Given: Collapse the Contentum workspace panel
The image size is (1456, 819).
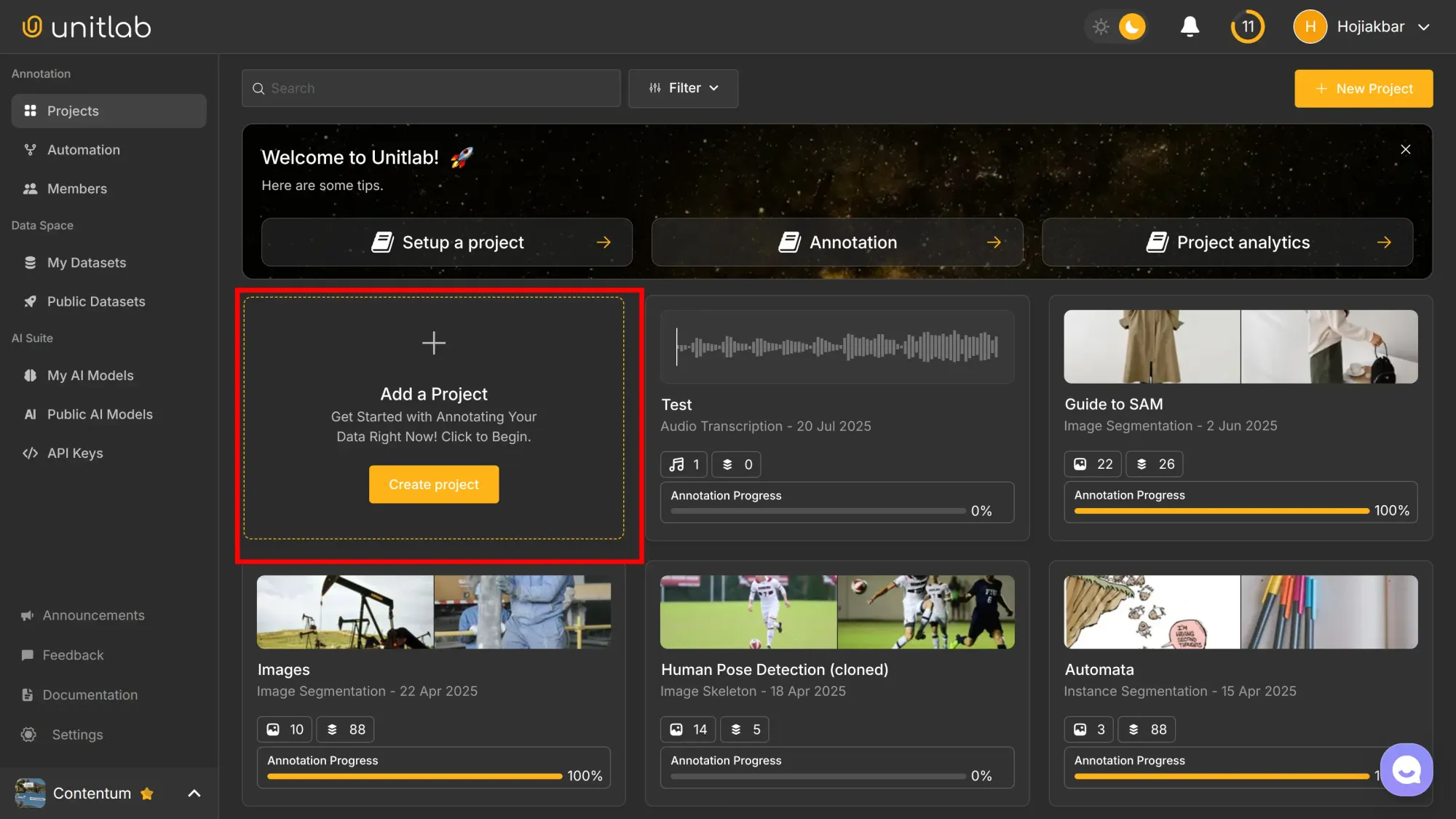Looking at the screenshot, I should click(194, 793).
